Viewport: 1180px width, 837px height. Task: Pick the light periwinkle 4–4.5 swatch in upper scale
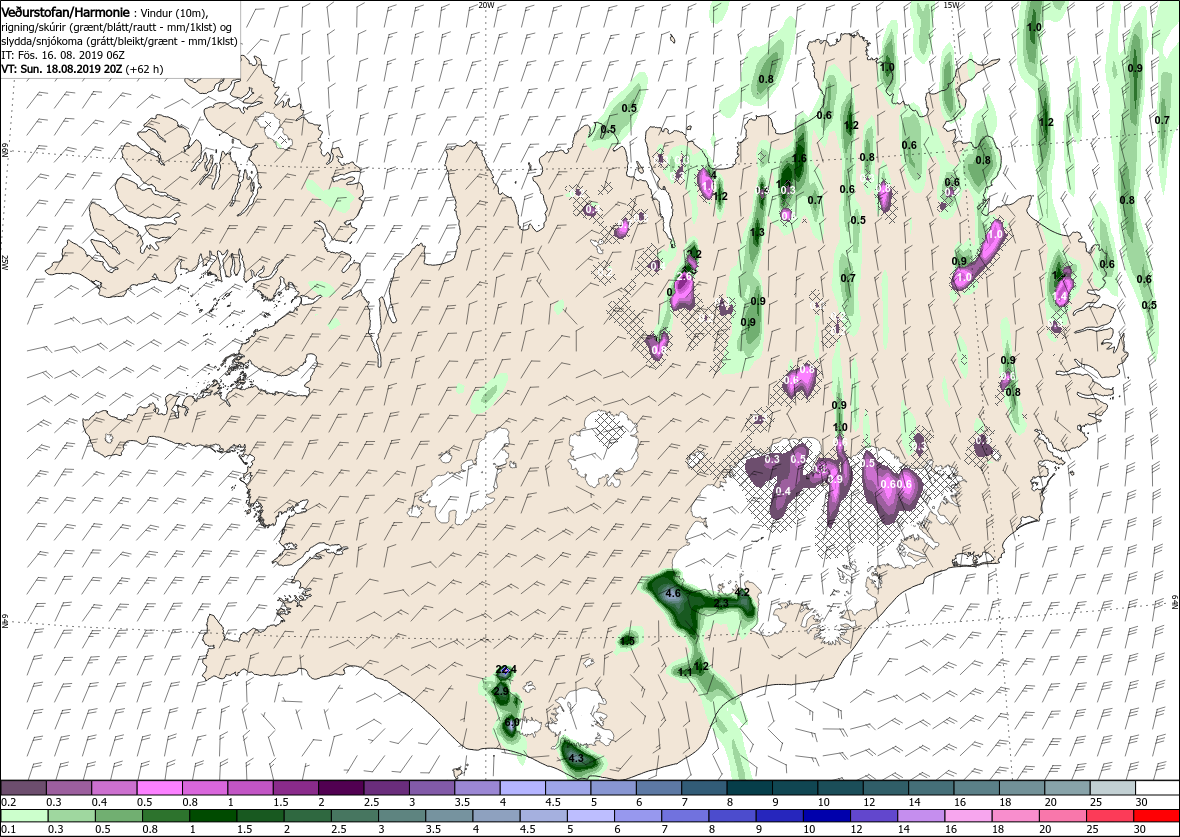pyautogui.click(x=522, y=787)
